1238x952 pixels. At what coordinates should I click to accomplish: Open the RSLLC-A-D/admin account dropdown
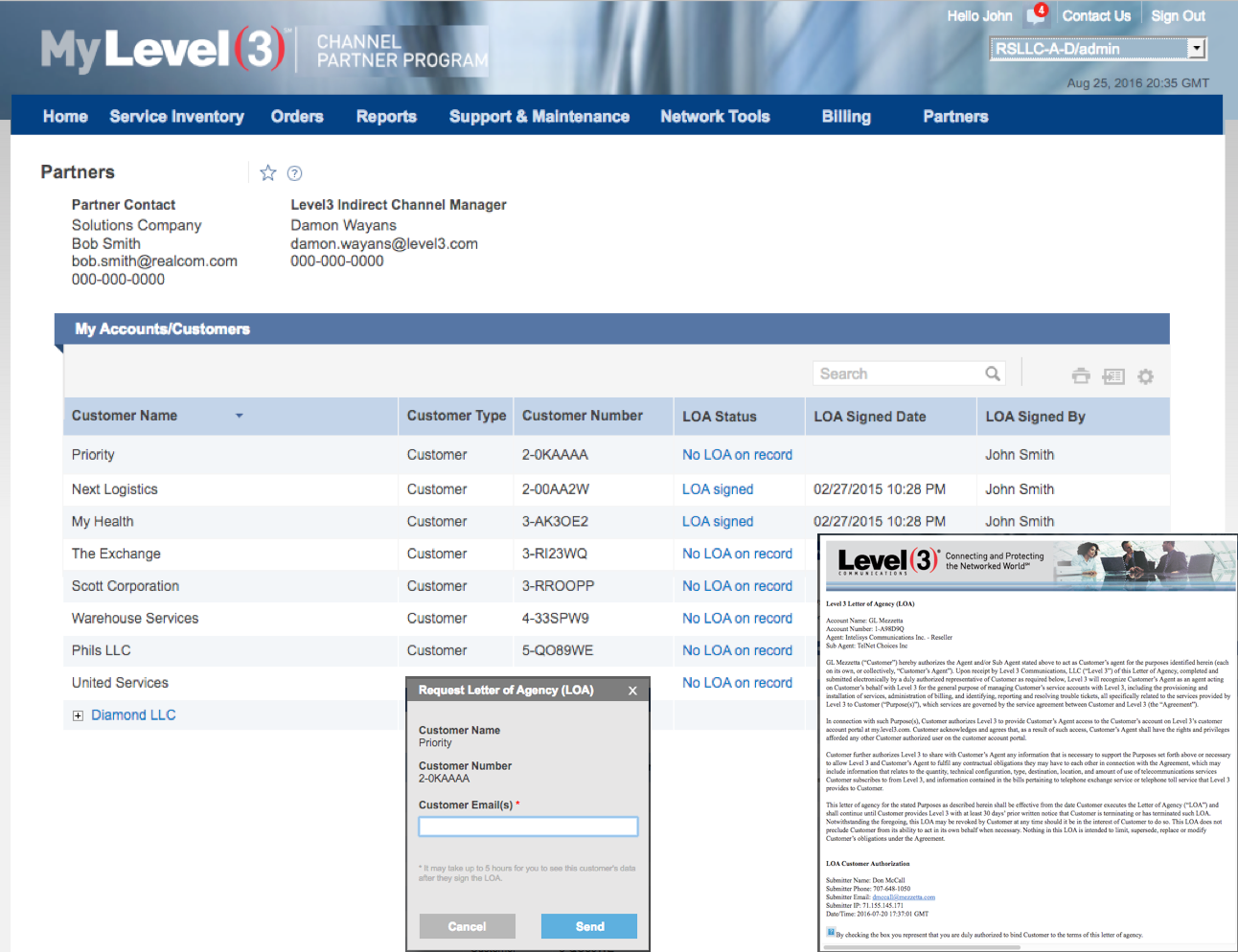(x=1196, y=49)
